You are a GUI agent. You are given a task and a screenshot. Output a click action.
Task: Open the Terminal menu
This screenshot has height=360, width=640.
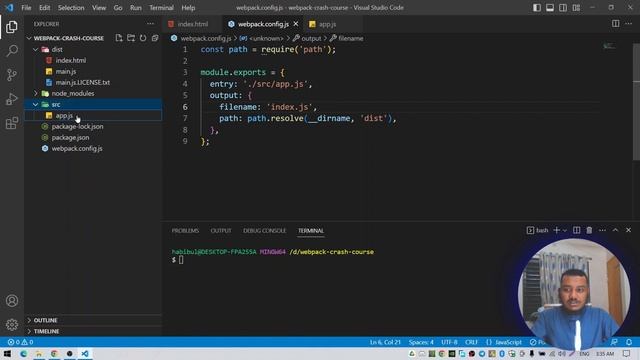tap(161, 7)
